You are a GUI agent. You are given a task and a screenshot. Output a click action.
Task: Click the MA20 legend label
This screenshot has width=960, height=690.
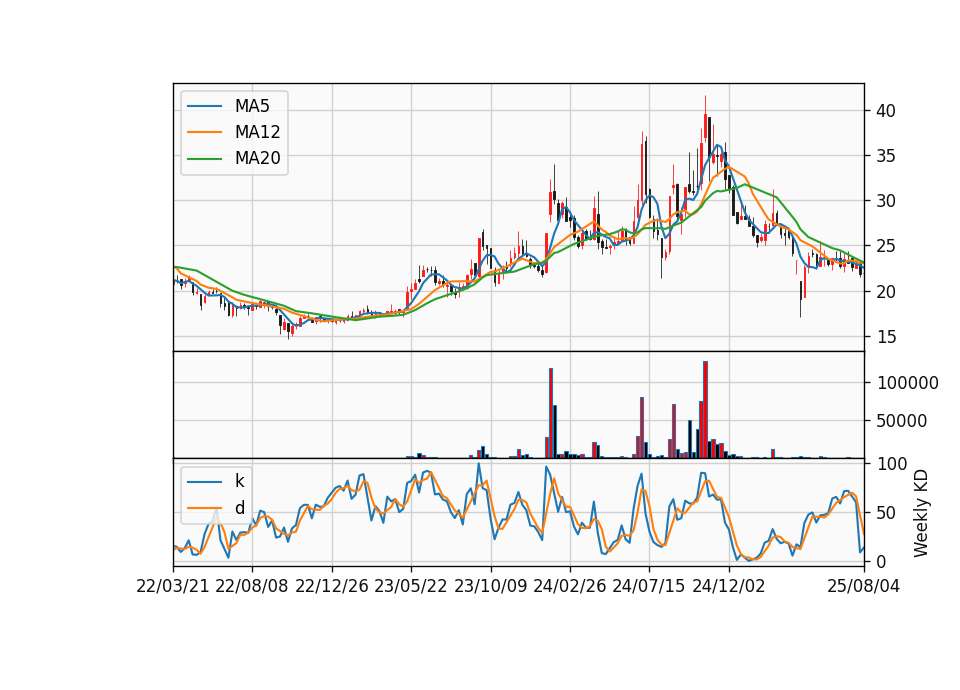(x=257, y=158)
